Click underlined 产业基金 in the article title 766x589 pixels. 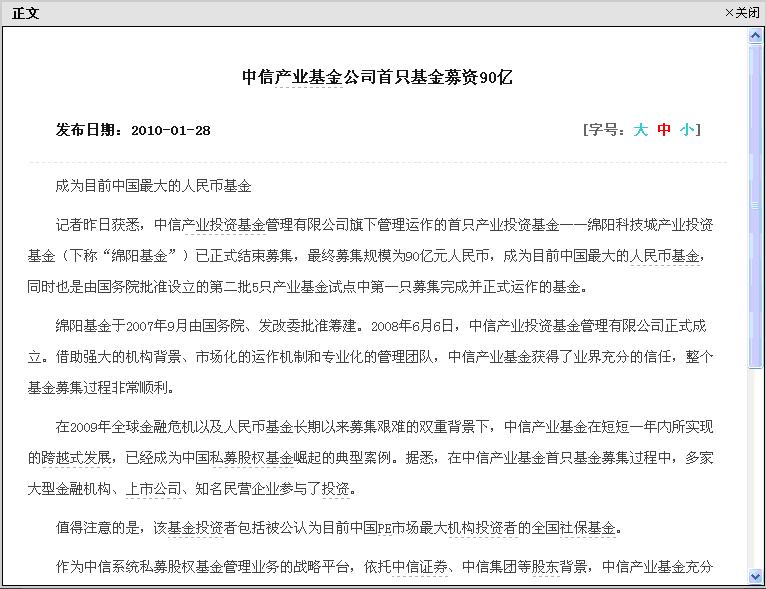coord(308,77)
